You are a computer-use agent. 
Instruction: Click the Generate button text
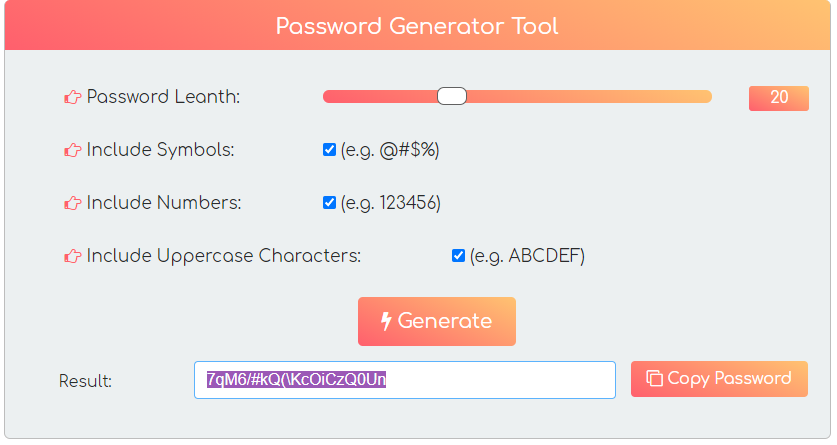[x=445, y=321]
